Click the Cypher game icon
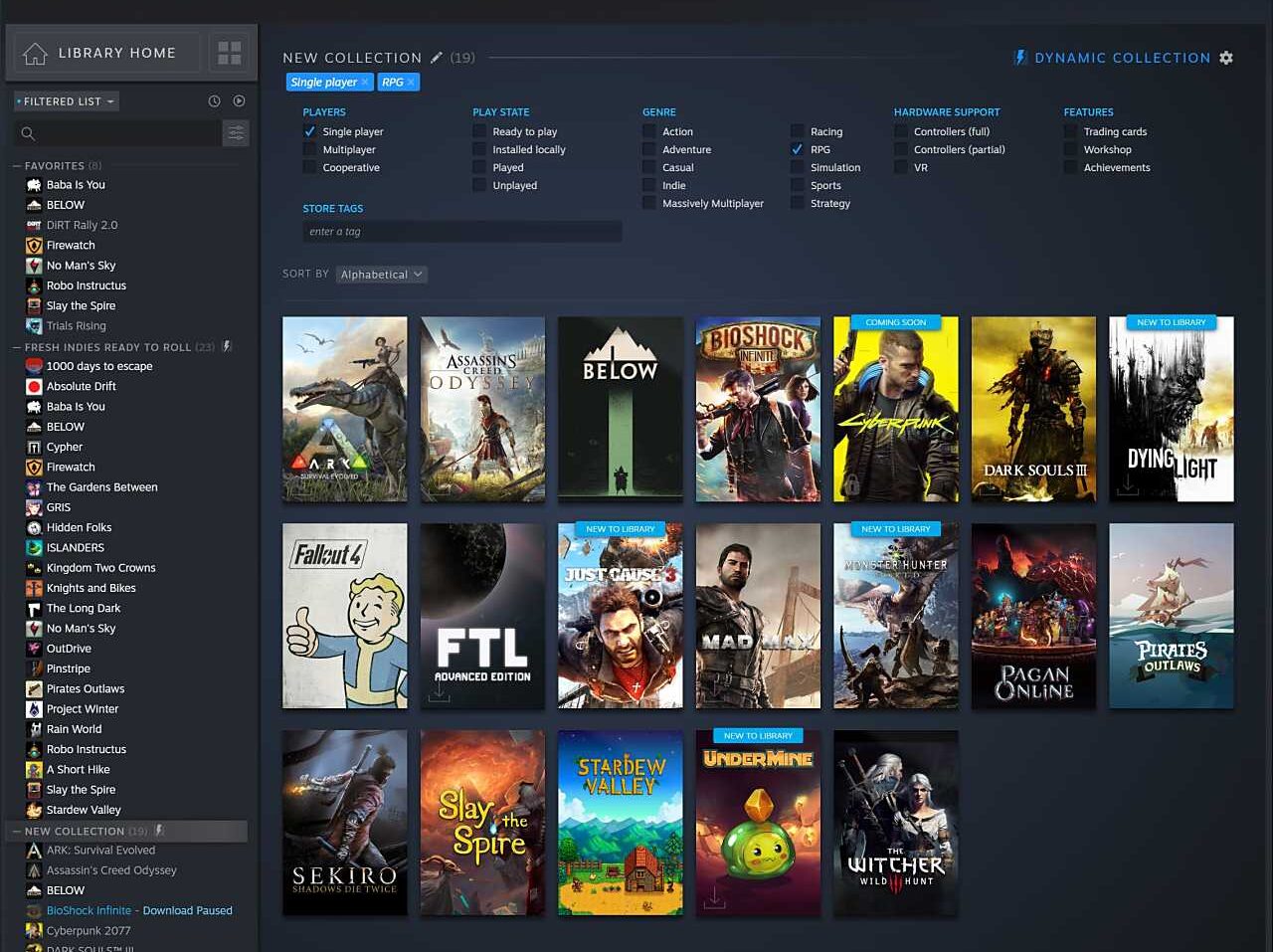This screenshot has height=952, width=1273. tap(34, 448)
